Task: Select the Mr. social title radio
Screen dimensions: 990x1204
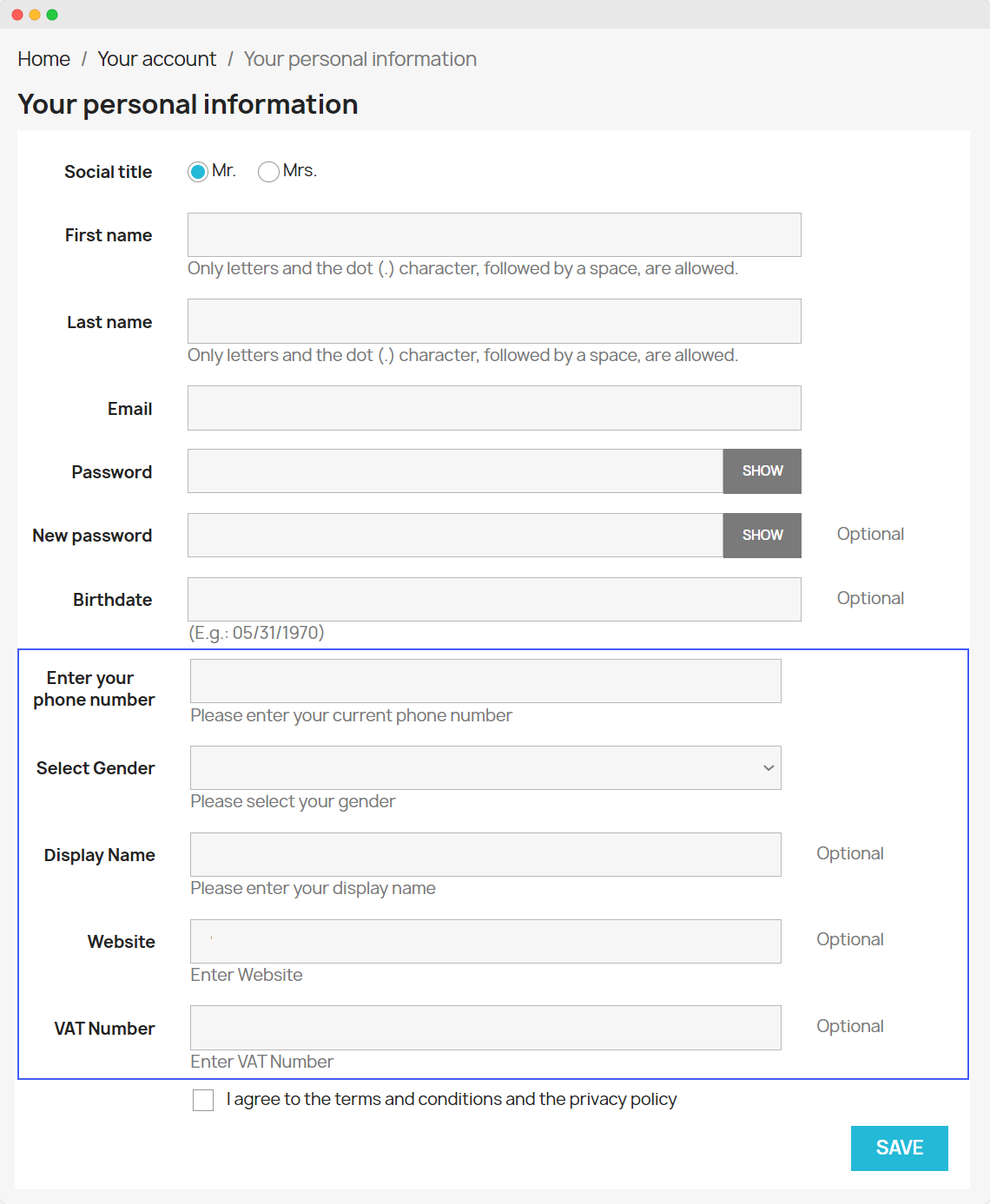Action: (x=198, y=172)
